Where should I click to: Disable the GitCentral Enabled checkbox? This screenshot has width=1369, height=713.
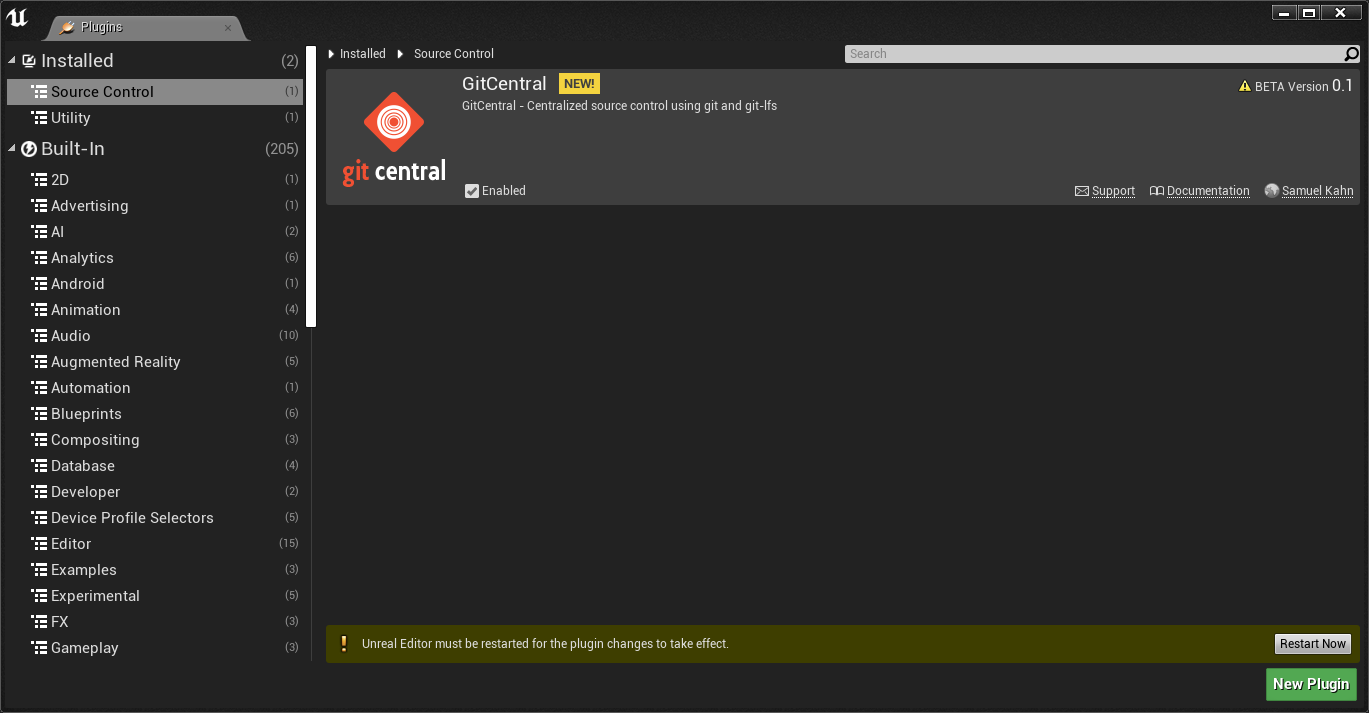point(472,191)
